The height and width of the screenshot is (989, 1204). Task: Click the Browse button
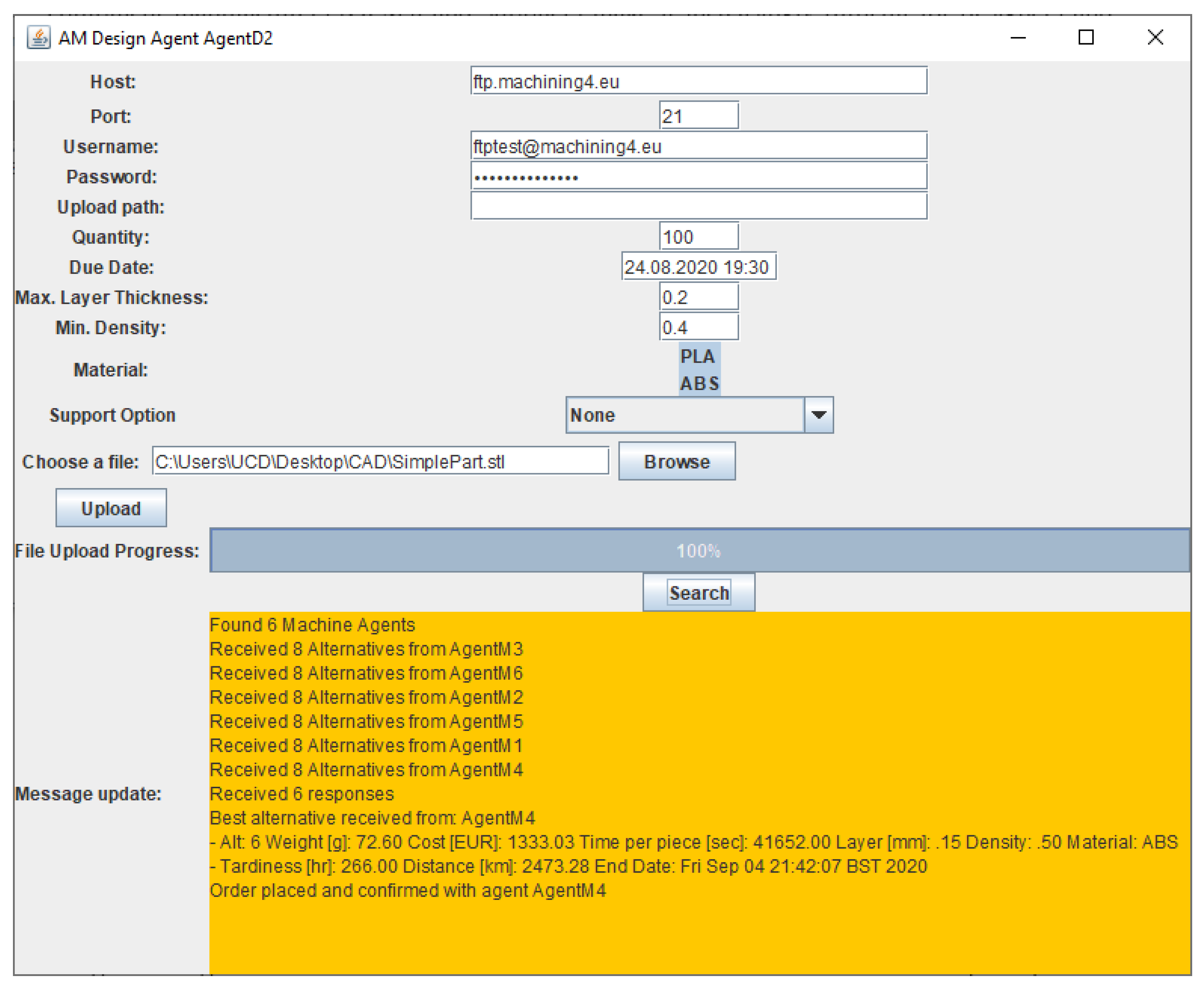[677, 461]
